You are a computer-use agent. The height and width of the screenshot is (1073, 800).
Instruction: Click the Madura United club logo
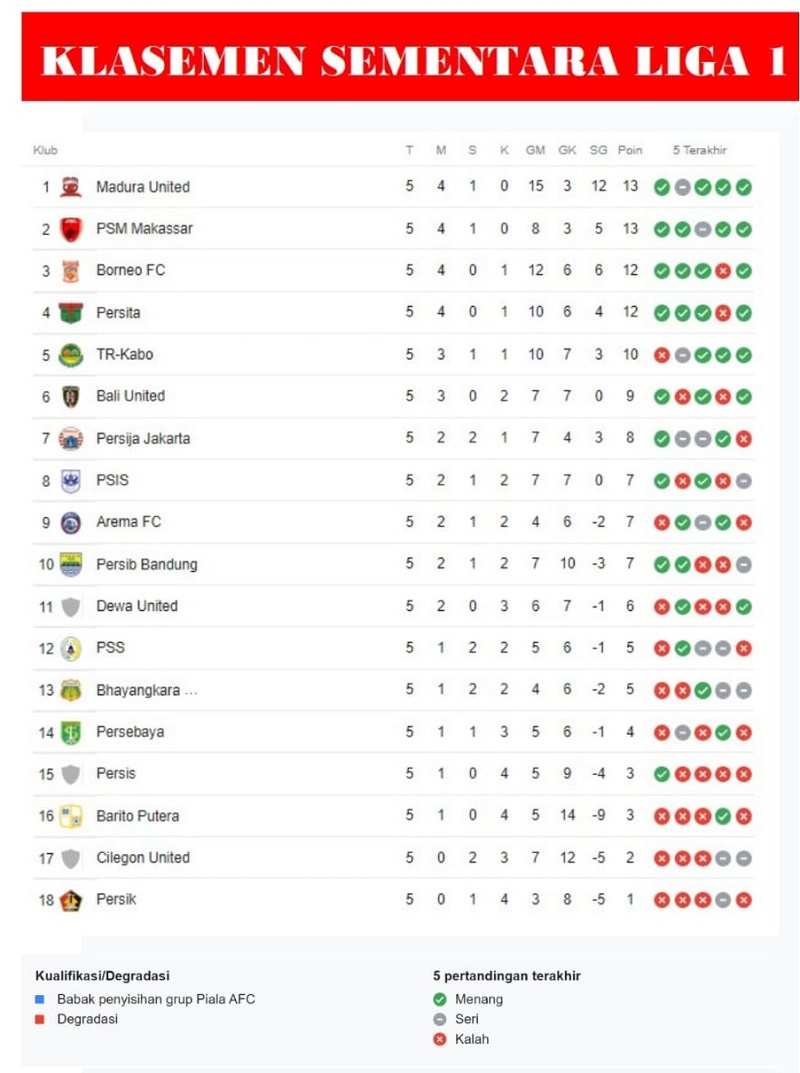pos(70,187)
